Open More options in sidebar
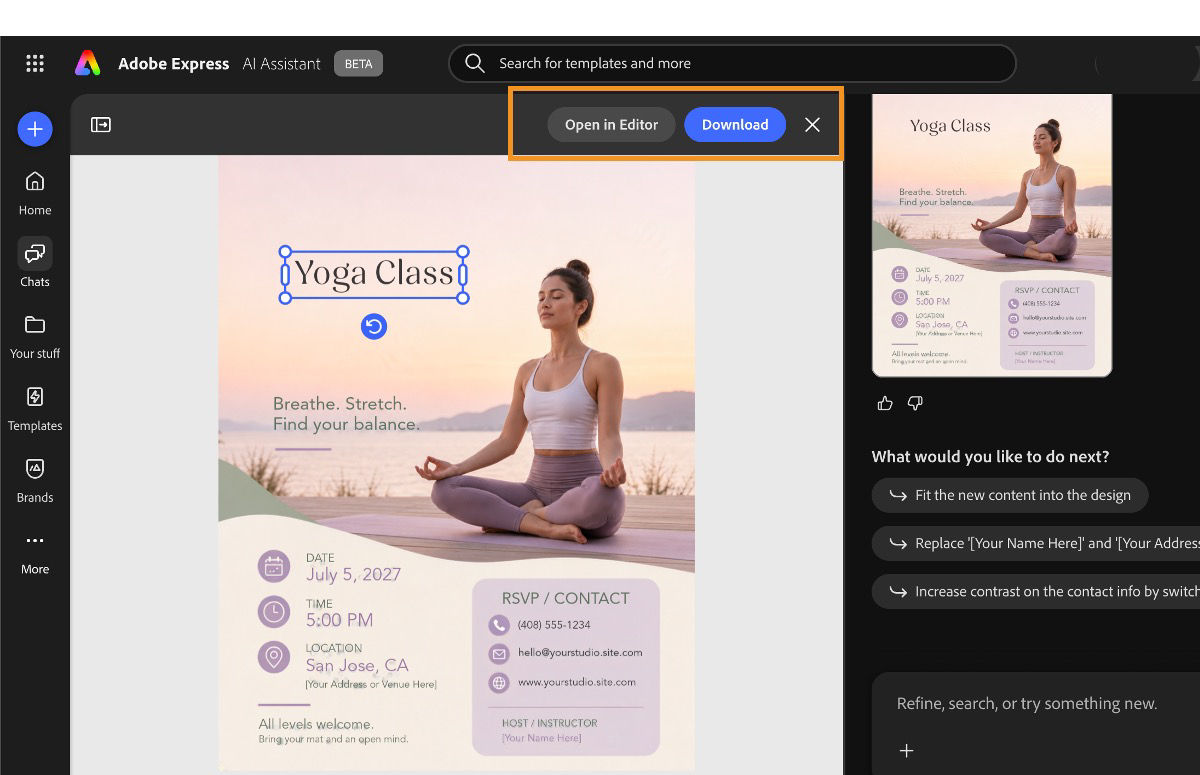Screen dimensions: 1200x775 pos(35,552)
